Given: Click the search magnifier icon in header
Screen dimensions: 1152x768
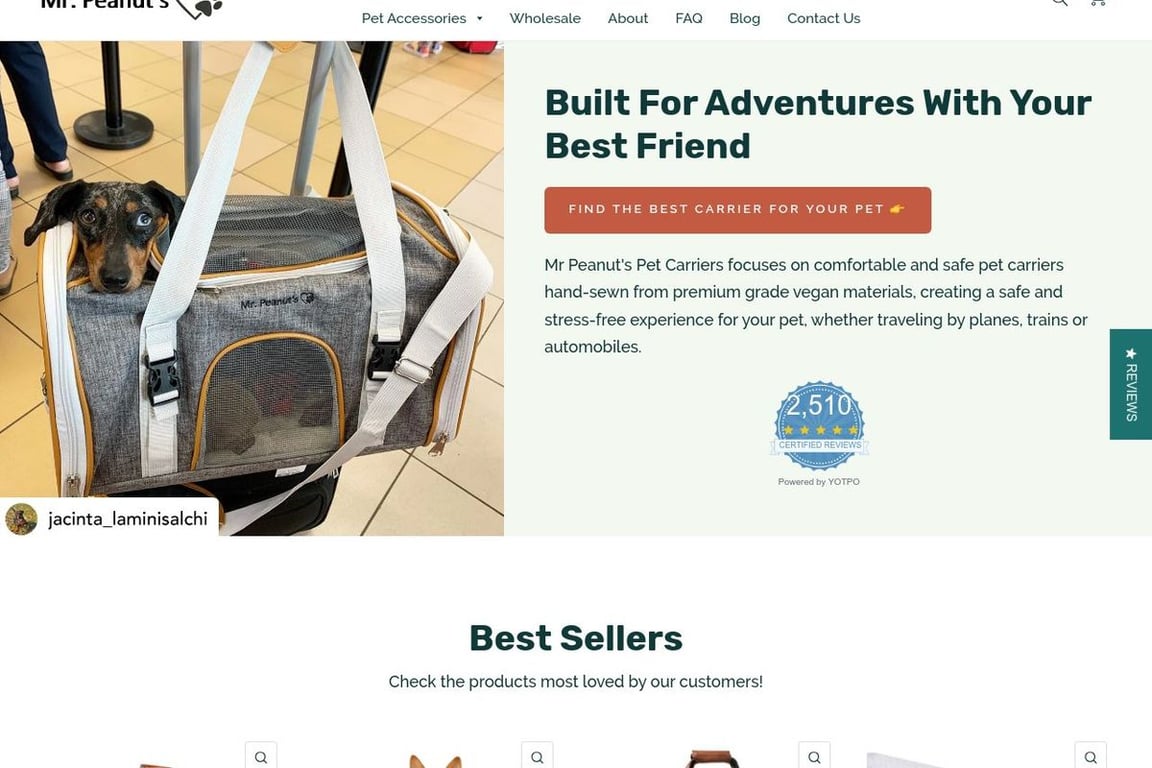Looking at the screenshot, I should 1059,2.
